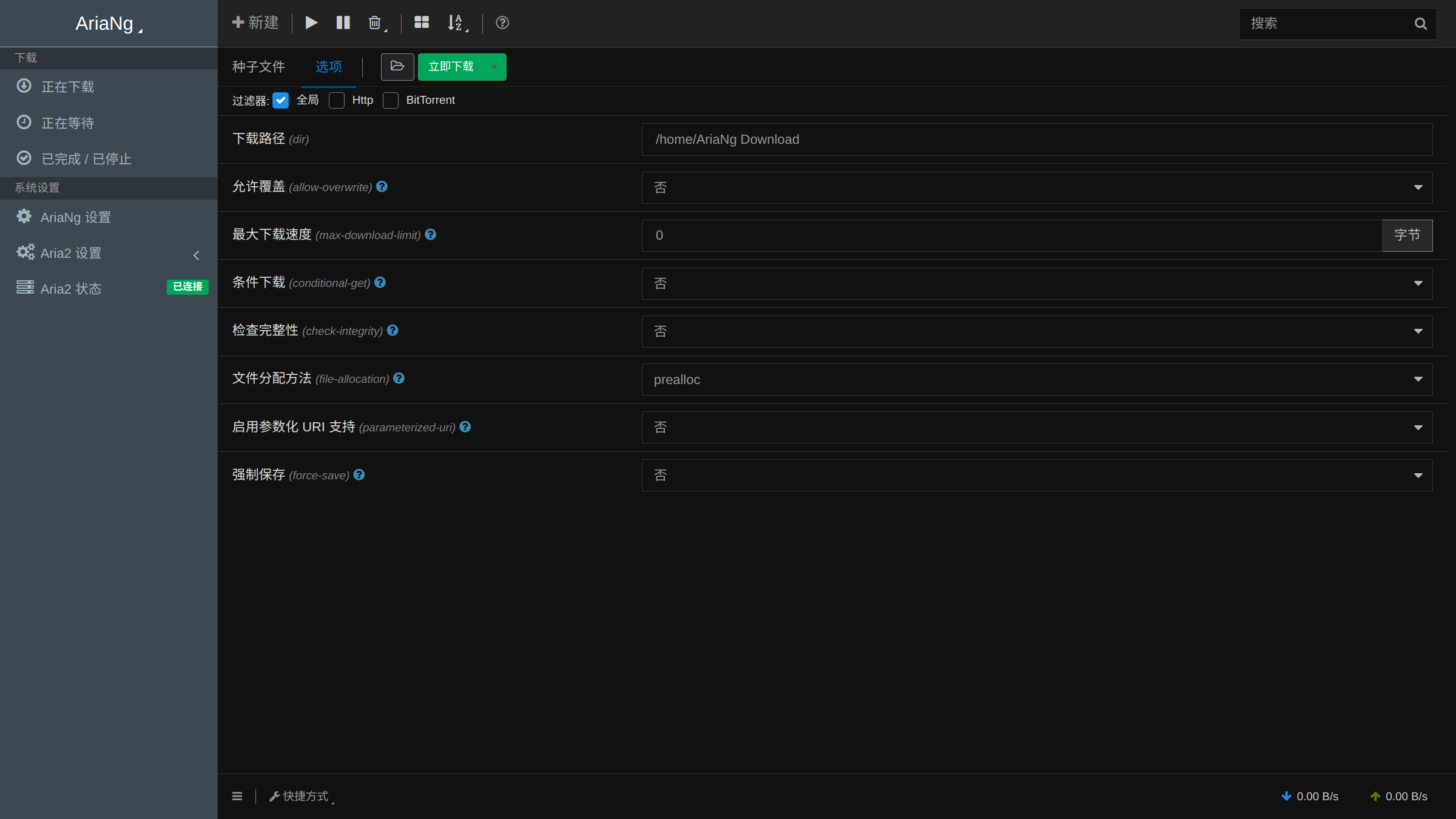Viewport: 1456px width, 819px height.
Task: Click the 下载路径 input field
Action: pyautogui.click(x=1037, y=140)
